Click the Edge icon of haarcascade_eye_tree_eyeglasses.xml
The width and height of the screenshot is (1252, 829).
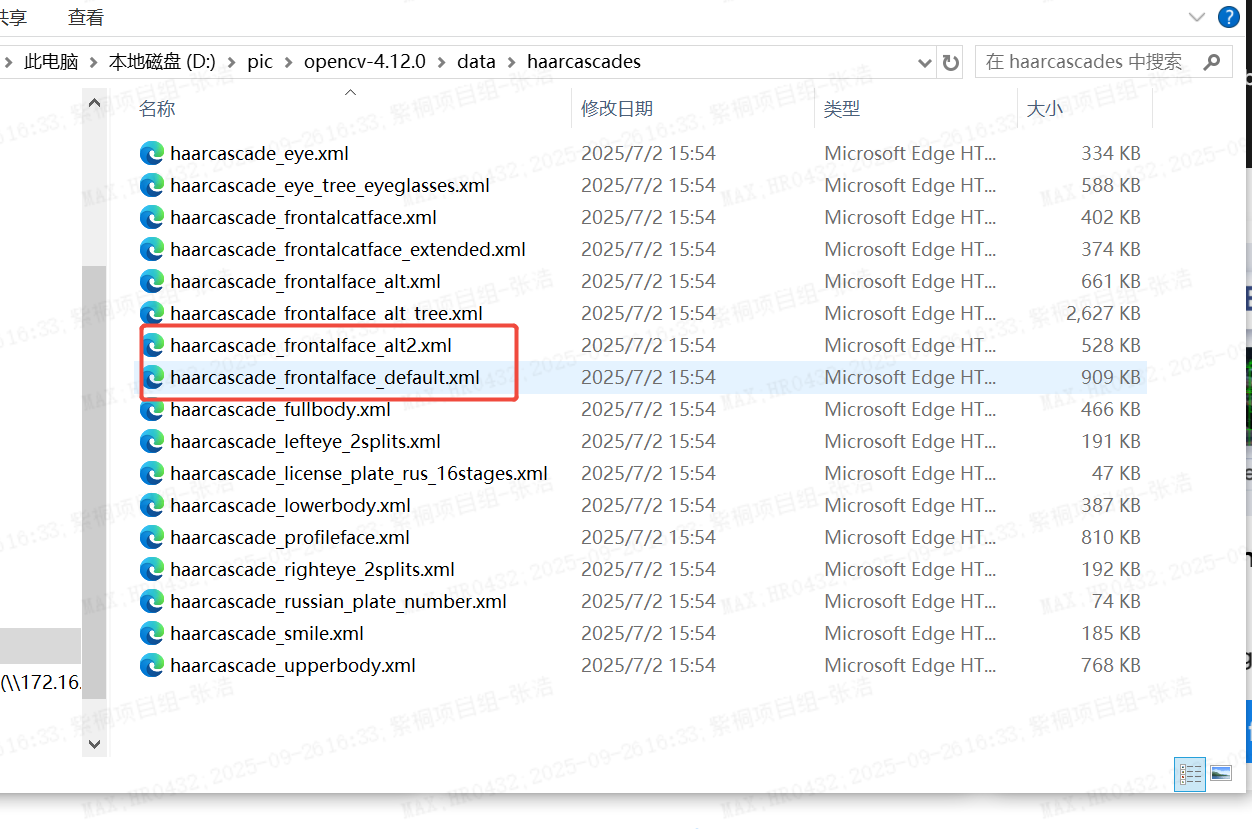(x=152, y=185)
